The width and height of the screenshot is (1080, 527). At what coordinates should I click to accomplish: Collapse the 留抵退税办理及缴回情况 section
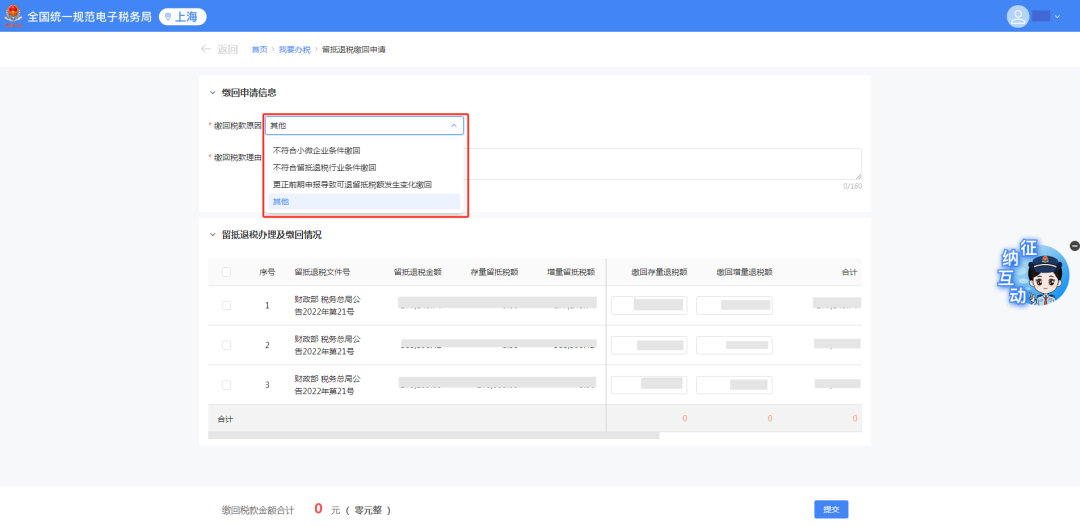coord(212,235)
